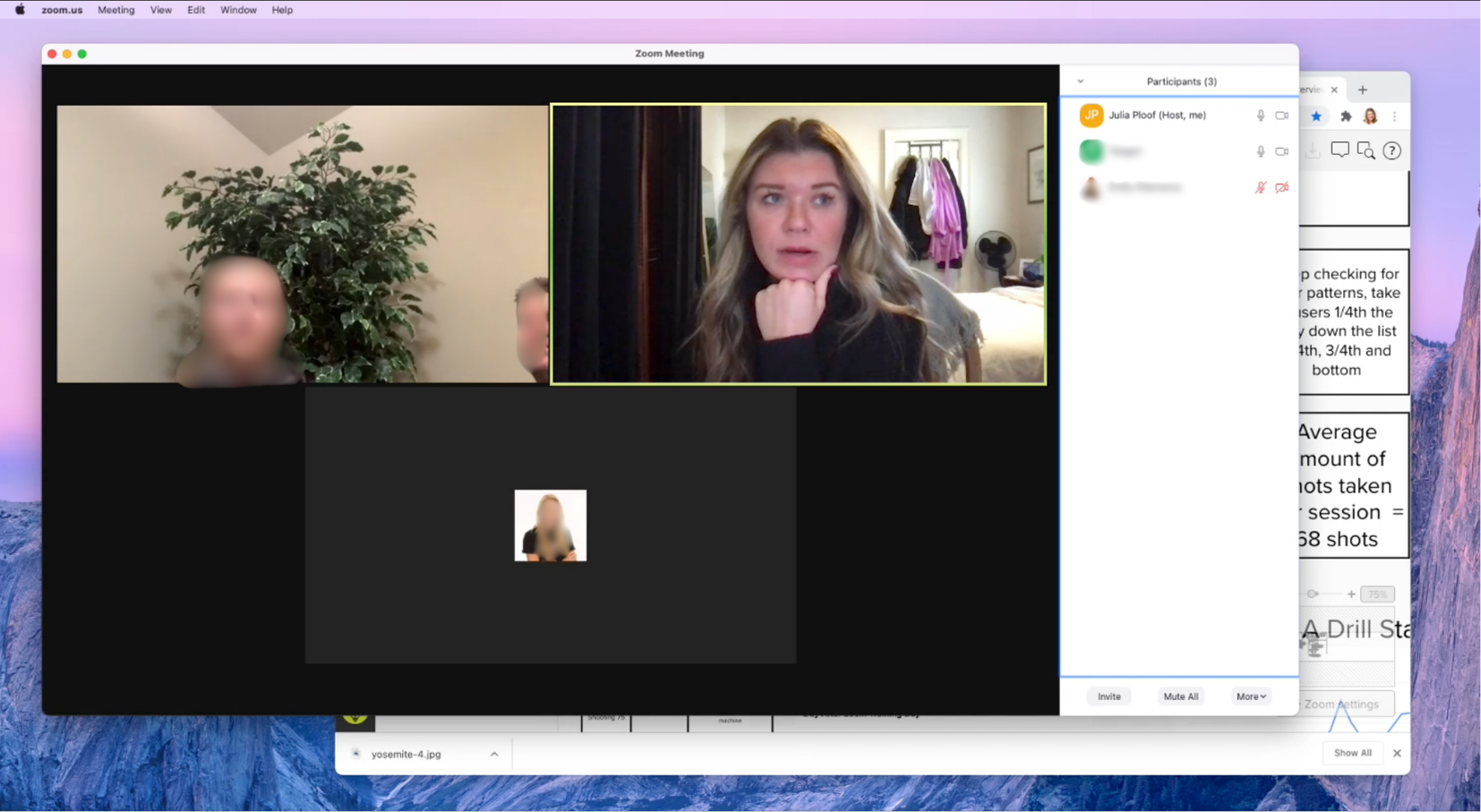Open the browser three-dot menu

click(x=1395, y=116)
